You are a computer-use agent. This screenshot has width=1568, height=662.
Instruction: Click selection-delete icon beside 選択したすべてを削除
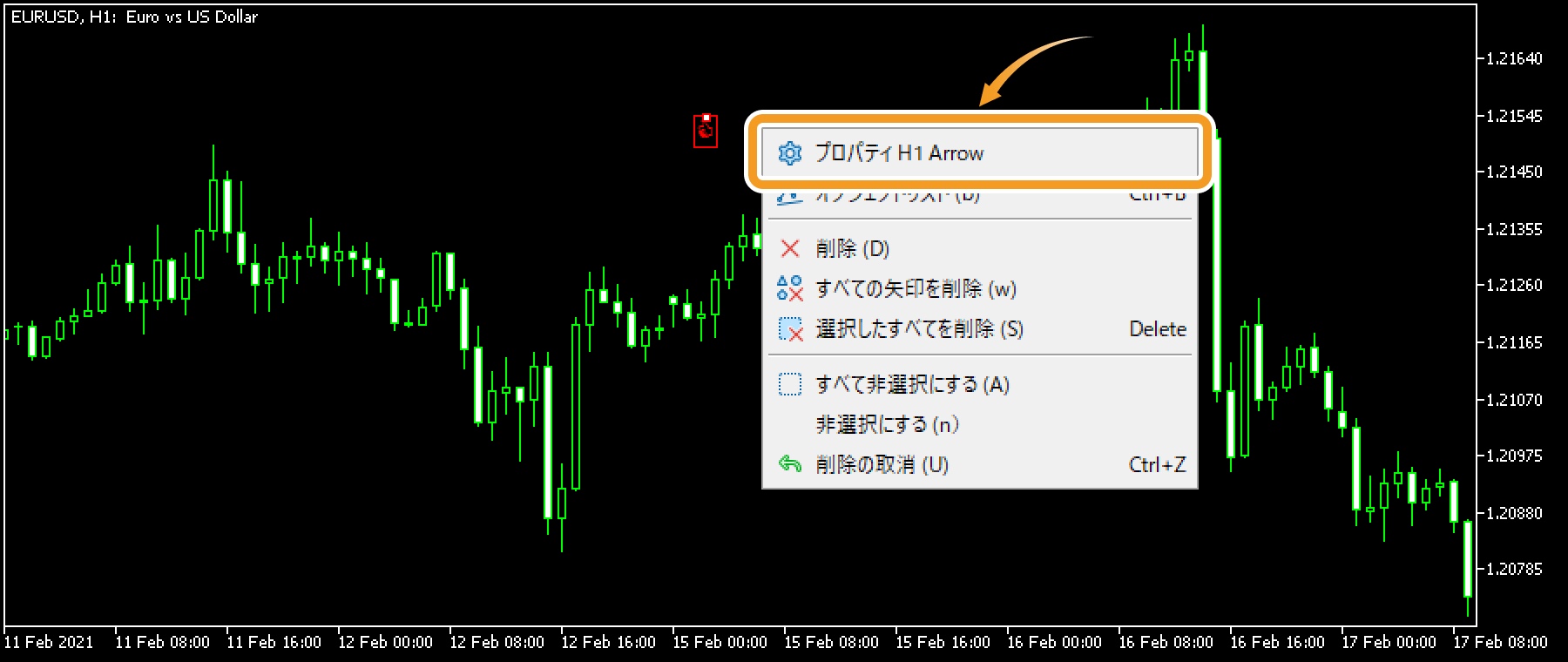tap(790, 329)
